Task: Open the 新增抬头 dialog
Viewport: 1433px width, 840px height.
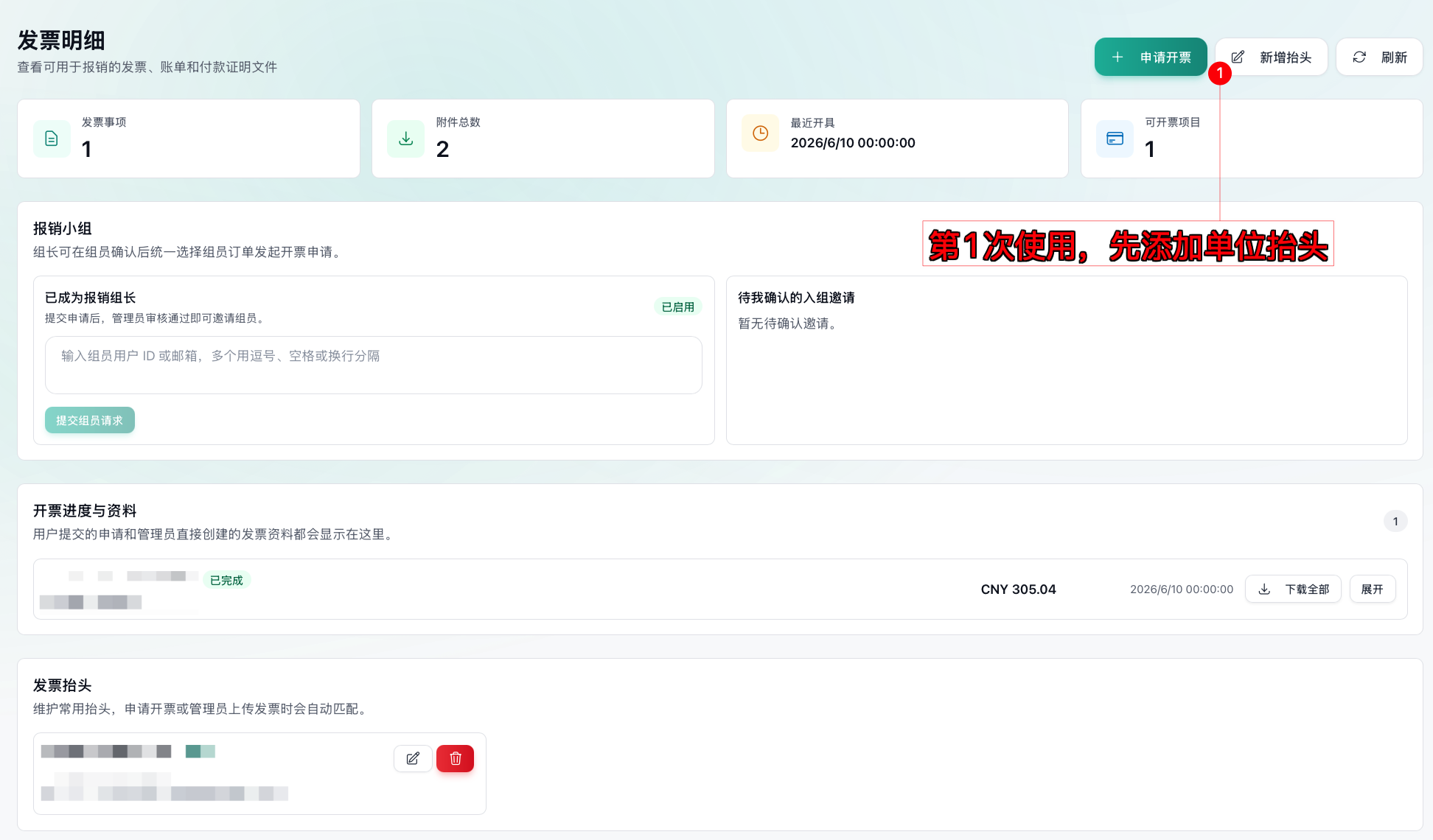Action: point(1272,57)
